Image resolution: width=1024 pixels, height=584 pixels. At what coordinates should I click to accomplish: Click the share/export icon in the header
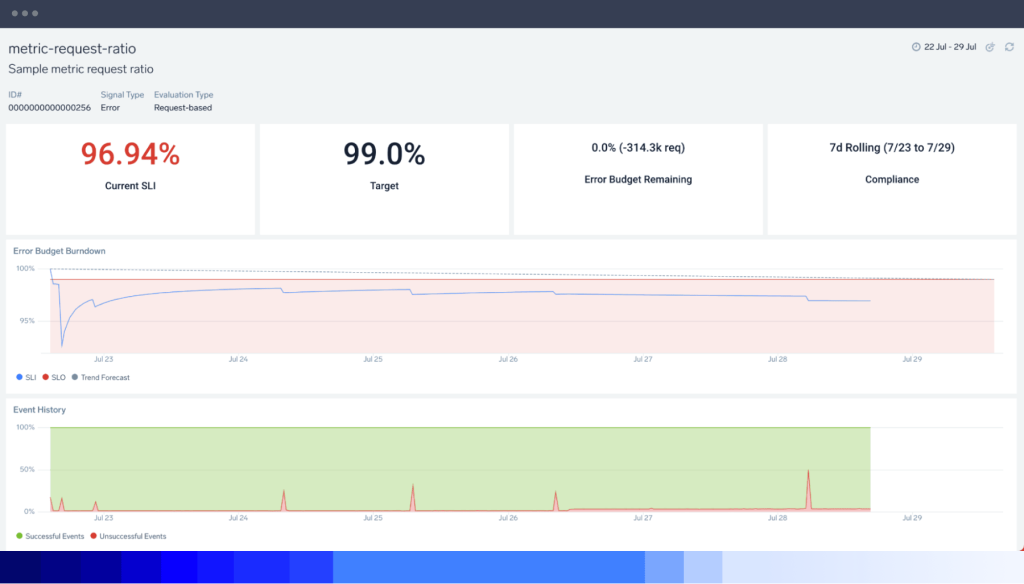point(990,47)
